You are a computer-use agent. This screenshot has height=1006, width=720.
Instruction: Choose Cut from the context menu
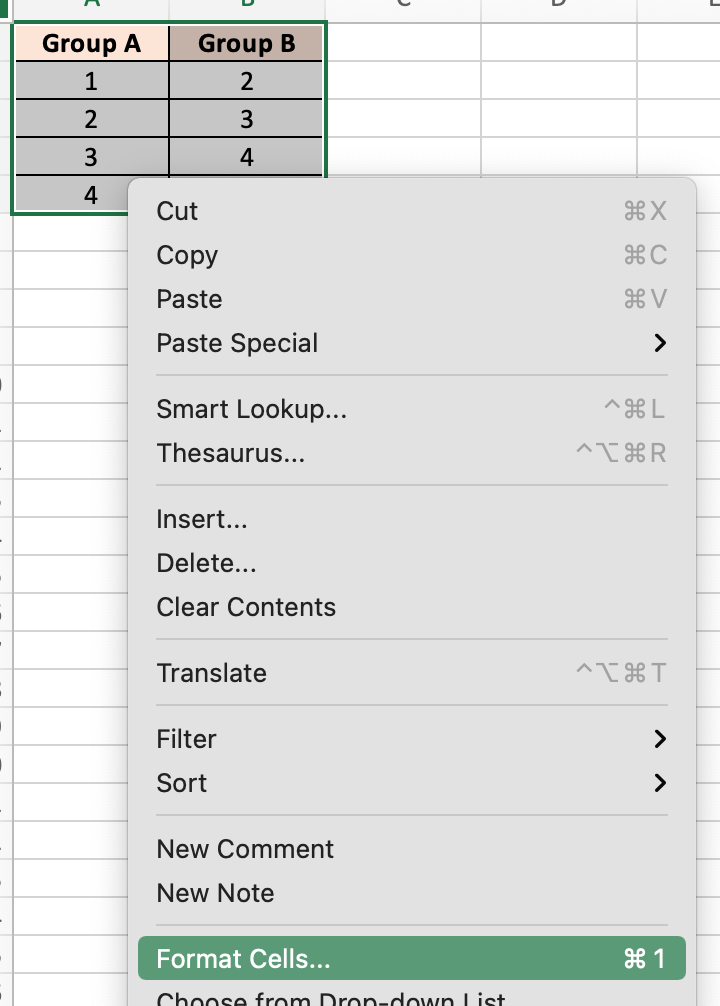click(x=178, y=211)
